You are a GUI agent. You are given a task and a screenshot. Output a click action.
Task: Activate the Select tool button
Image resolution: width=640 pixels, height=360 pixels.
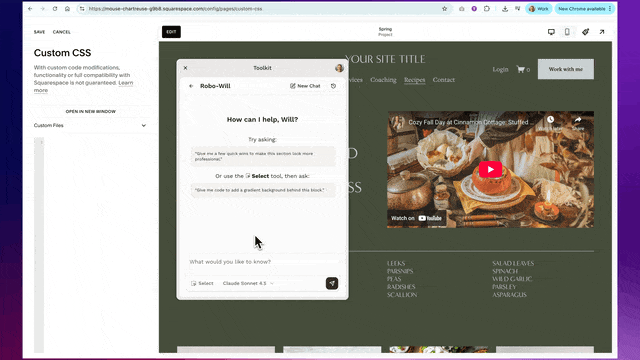coord(202,283)
